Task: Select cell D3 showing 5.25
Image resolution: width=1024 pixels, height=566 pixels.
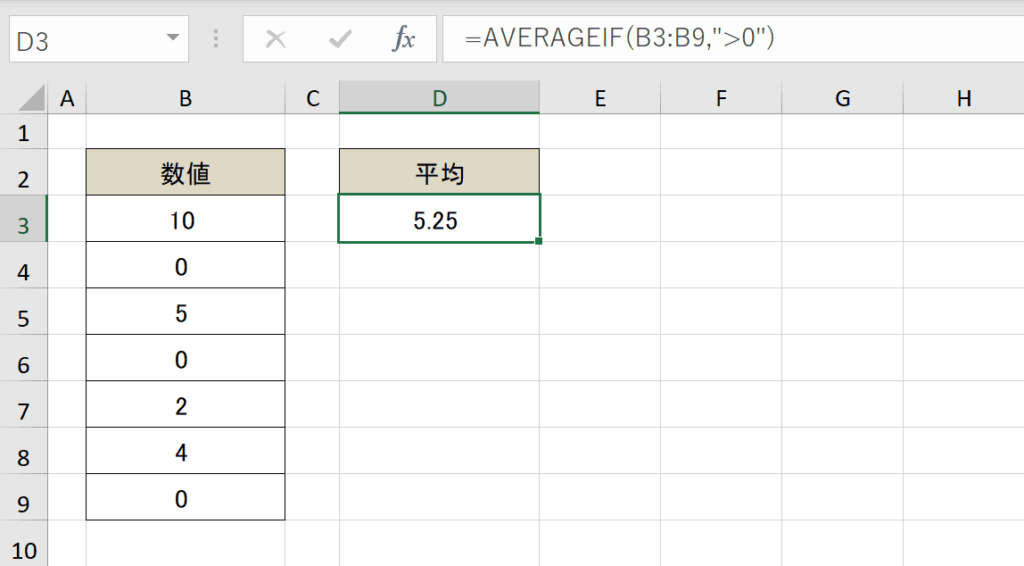Action: [x=439, y=219]
